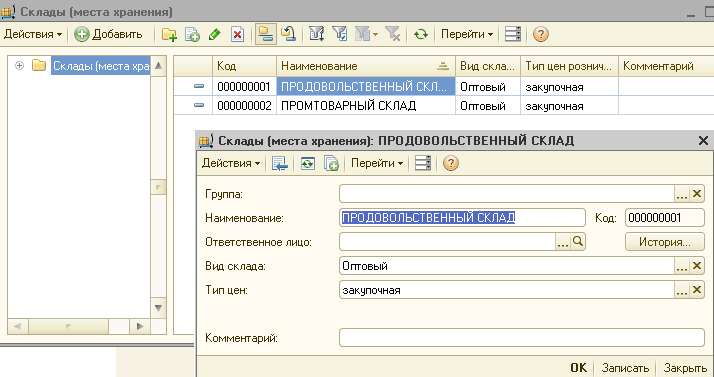The image size is (714, 377).
Task: Click the move-to-group icon in main toolbar
Action: [288, 34]
